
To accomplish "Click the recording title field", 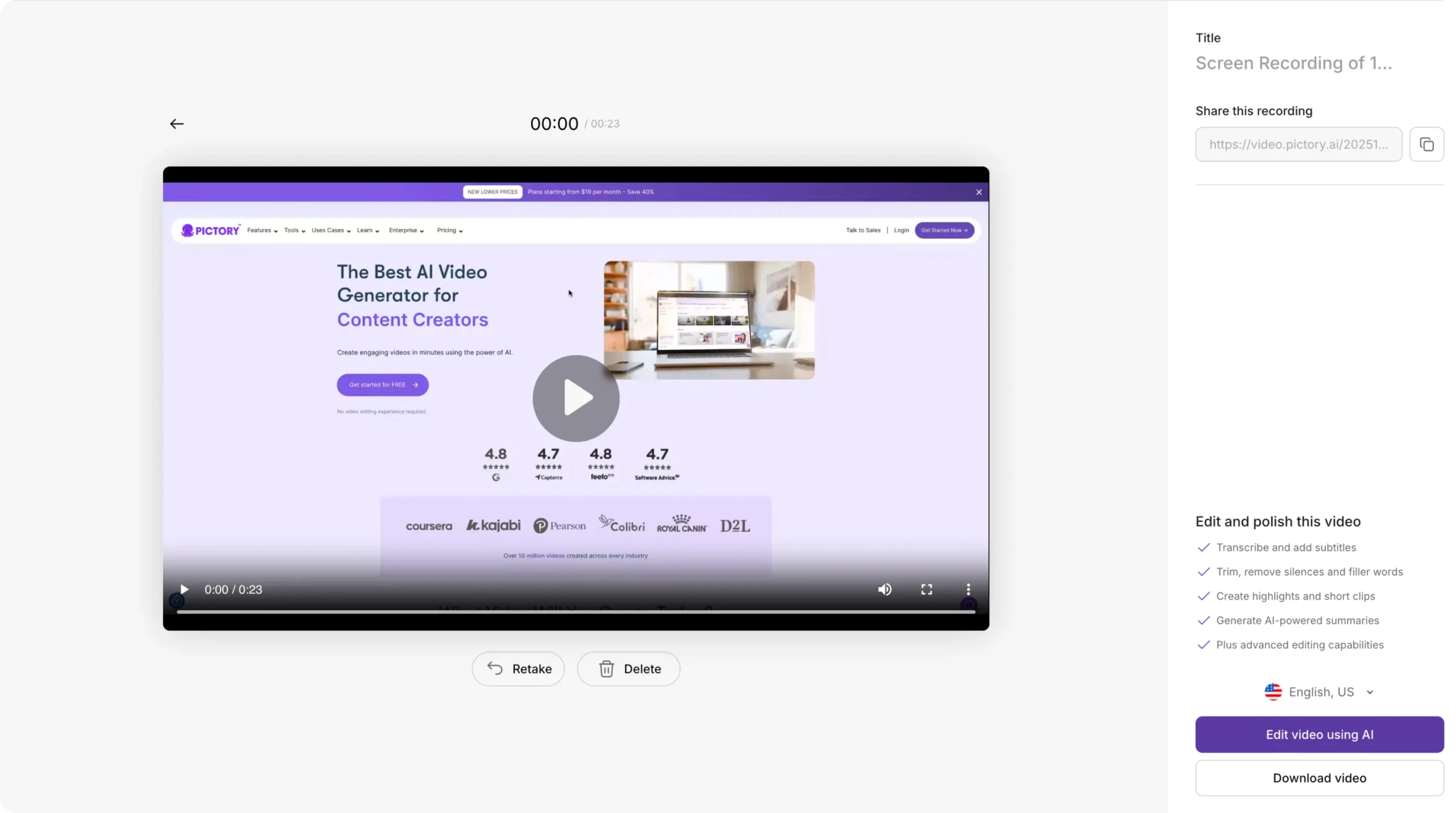I will click(1293, 63).
